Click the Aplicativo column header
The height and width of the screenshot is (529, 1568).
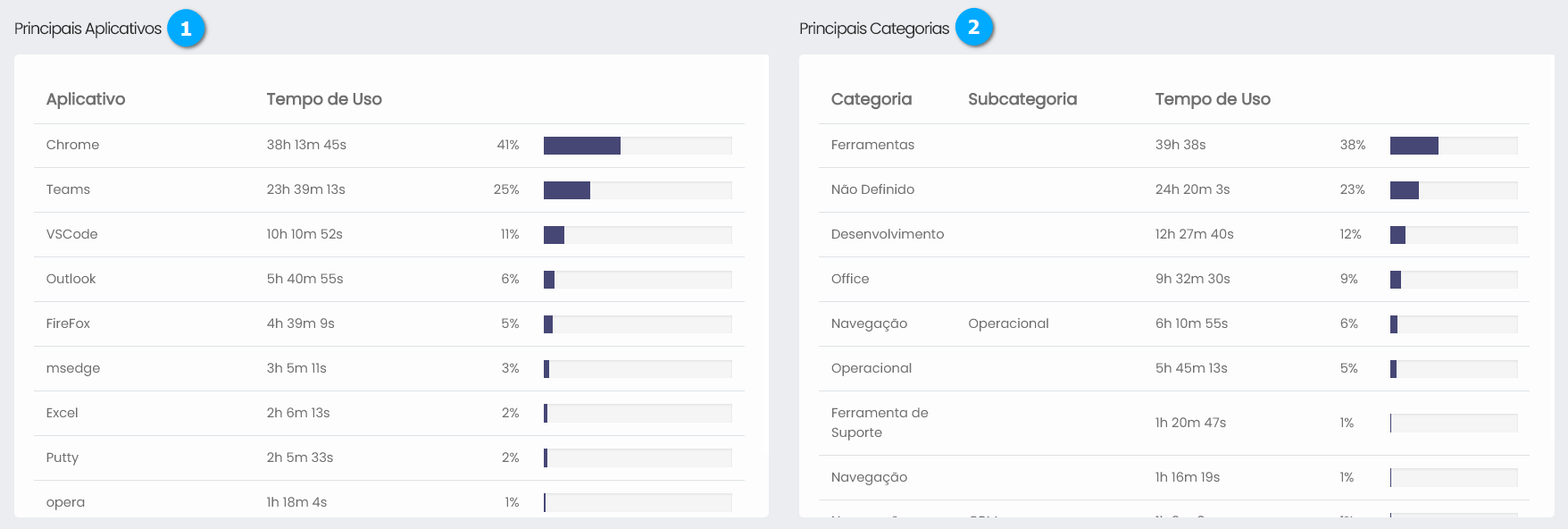[x=86, y=99]
